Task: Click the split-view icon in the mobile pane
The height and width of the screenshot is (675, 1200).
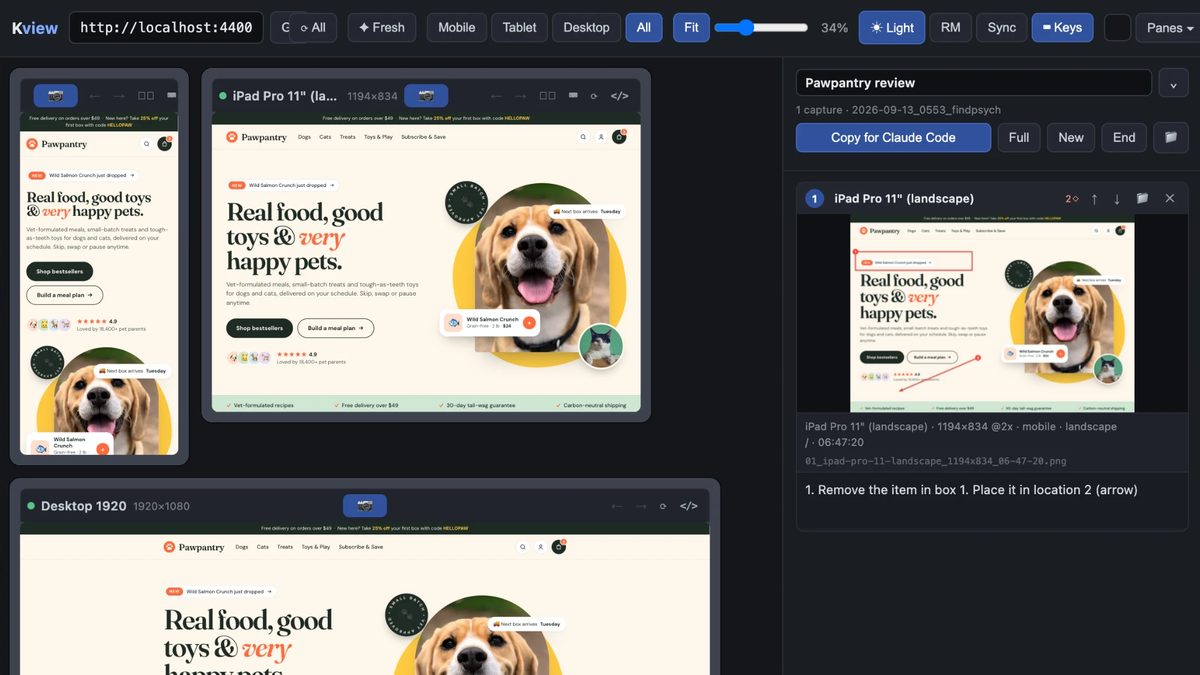Action: pos(146,96)
